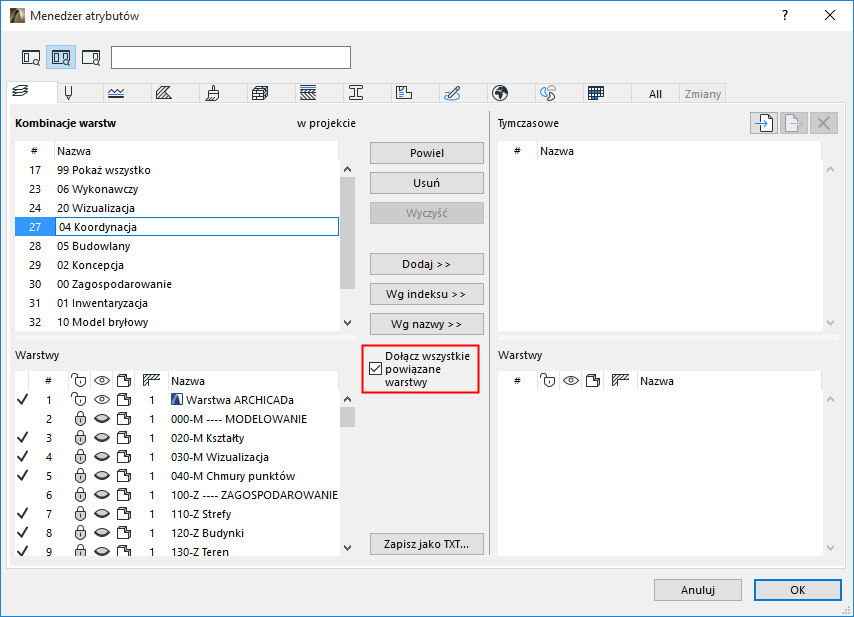Click the Usuń button
Viewport: 854px width, 617px height.
[x=426, y=183]
